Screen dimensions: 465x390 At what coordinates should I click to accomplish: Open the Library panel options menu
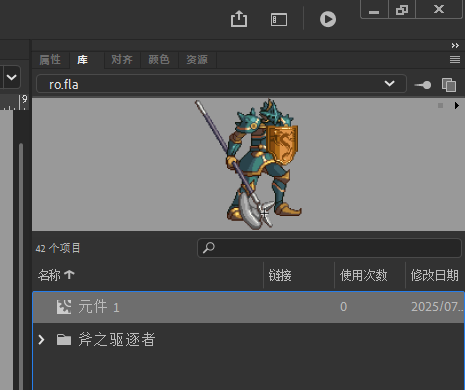[455, 60]
